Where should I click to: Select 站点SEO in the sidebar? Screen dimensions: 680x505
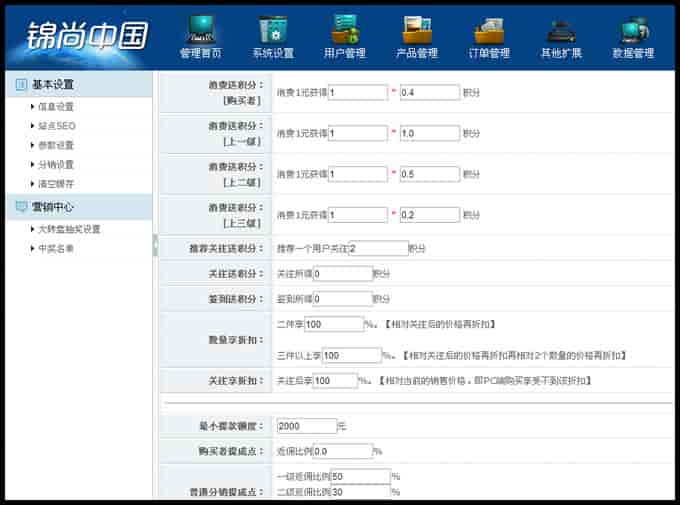56,126
